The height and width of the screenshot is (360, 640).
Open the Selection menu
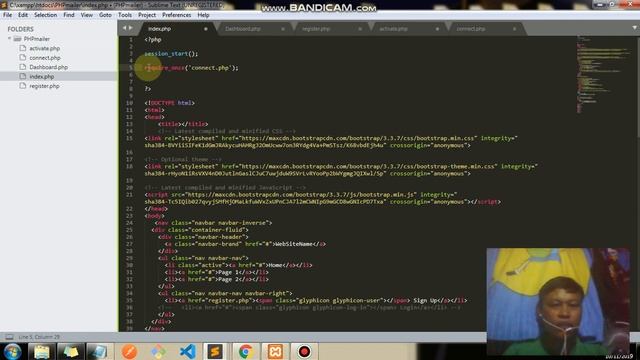(x=45, y=15)
